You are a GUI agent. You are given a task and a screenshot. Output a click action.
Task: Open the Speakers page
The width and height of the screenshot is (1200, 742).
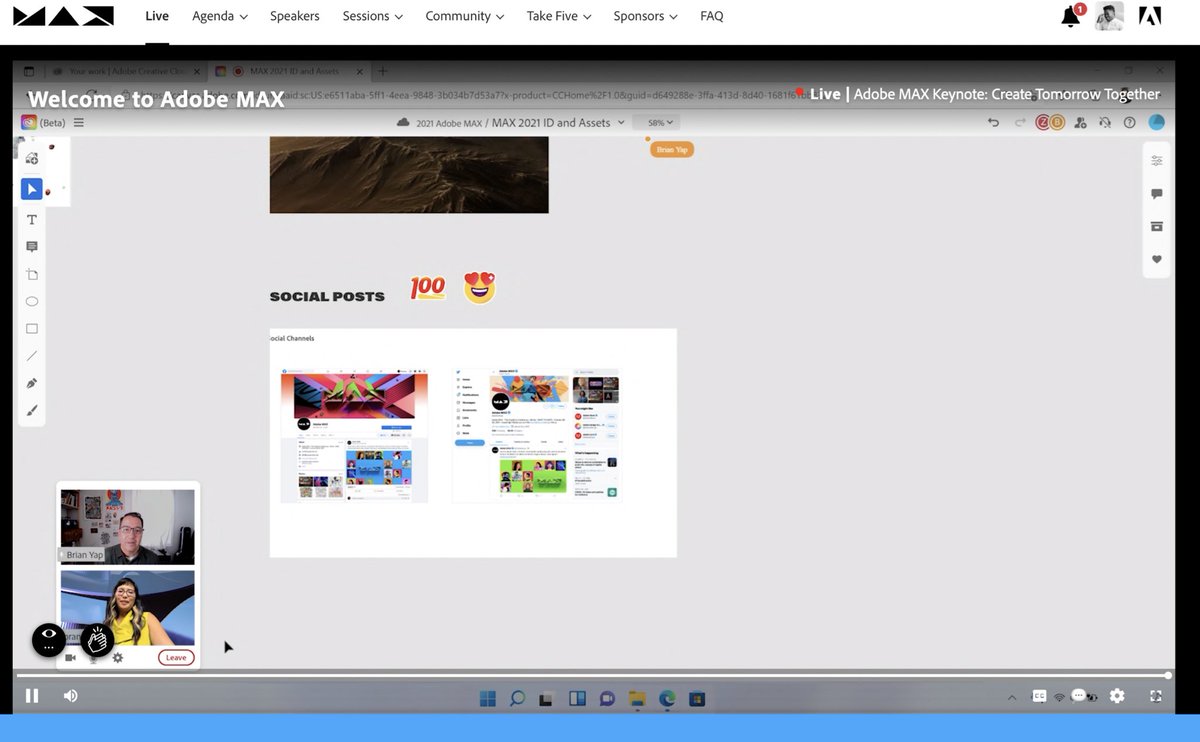coord(295,16)
